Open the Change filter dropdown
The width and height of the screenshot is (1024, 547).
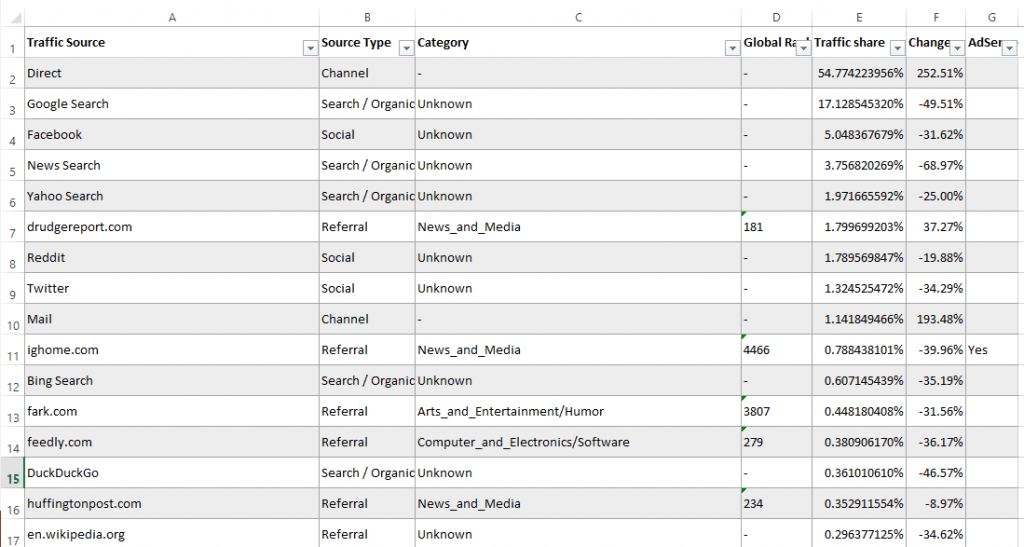tap(957, 48)
